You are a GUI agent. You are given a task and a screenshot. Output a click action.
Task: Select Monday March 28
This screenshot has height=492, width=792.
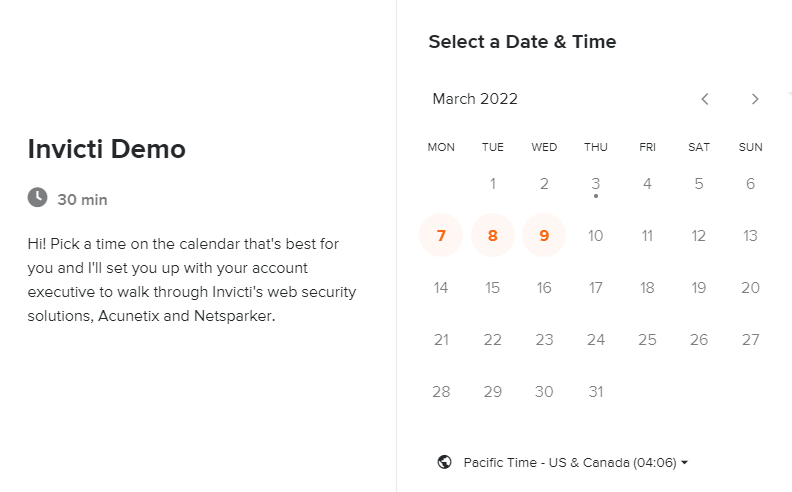point(441,391)
